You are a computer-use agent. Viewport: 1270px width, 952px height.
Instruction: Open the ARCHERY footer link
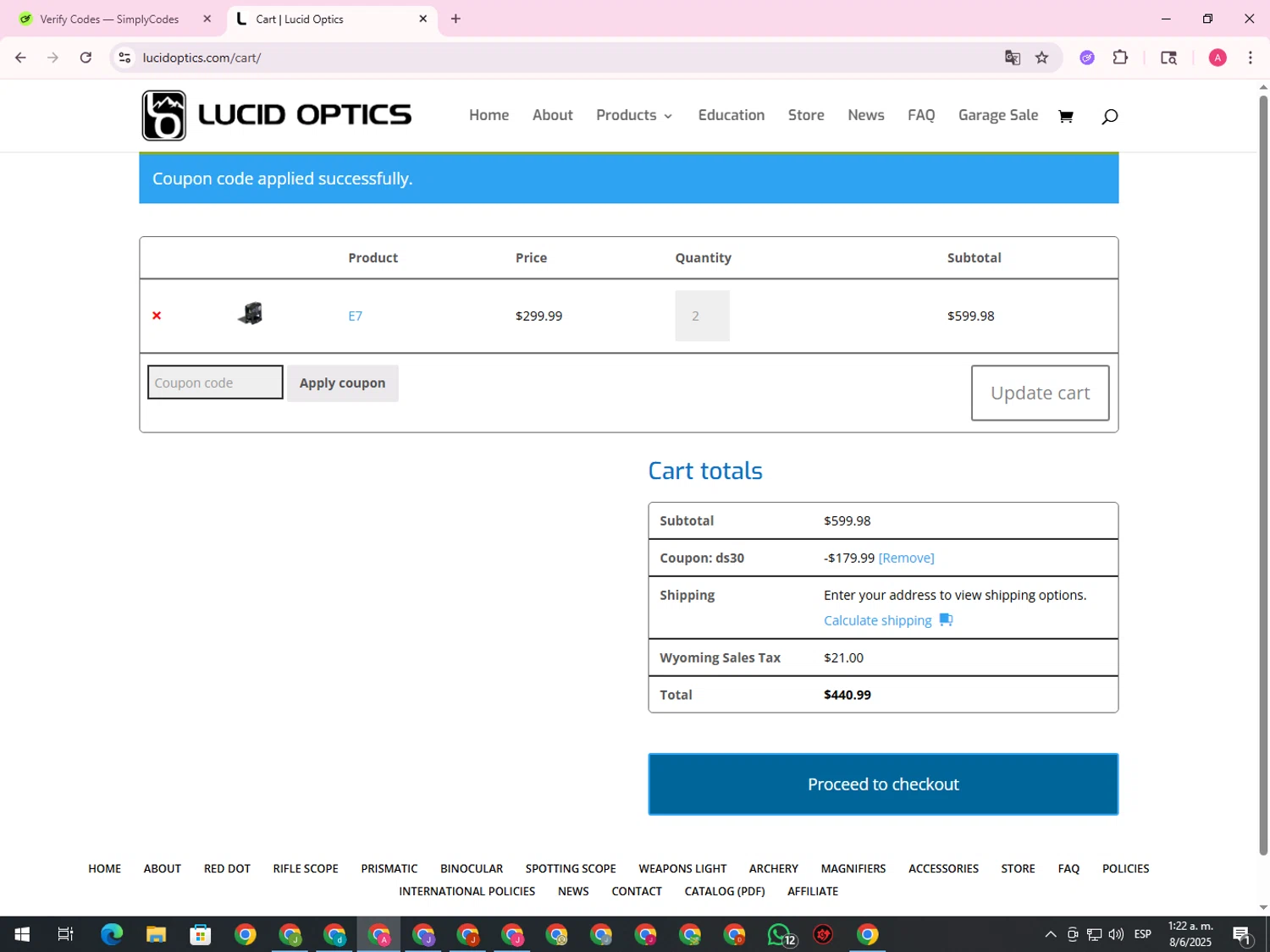pyautogui.click(x=774, y=868)
